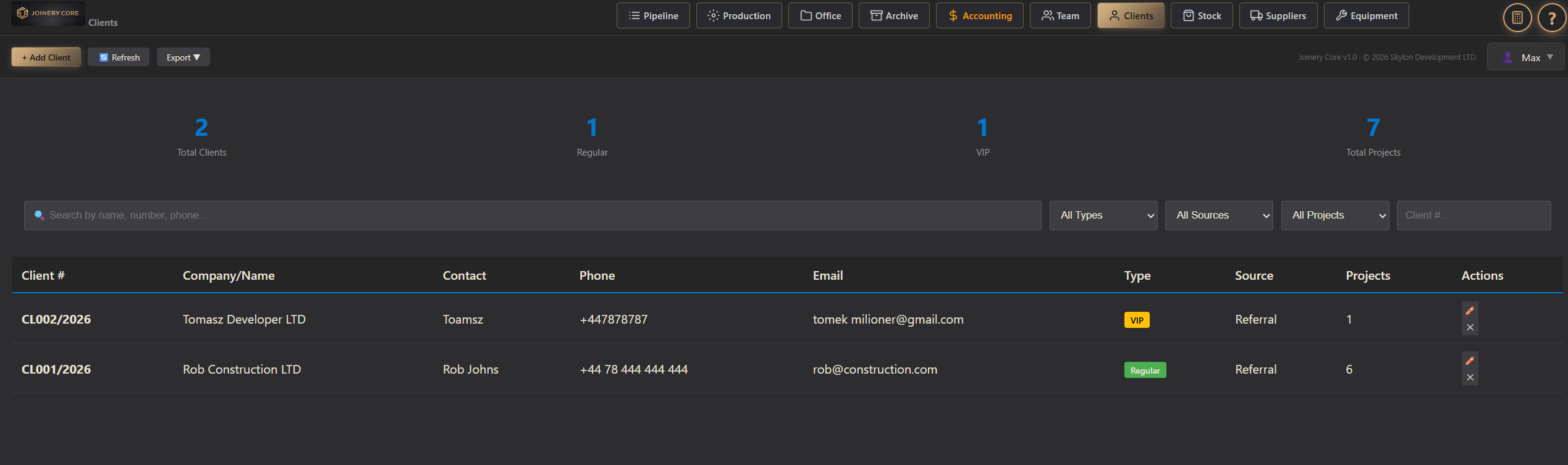
Task: Click phone number +447878787
Action: pos(613,319)
